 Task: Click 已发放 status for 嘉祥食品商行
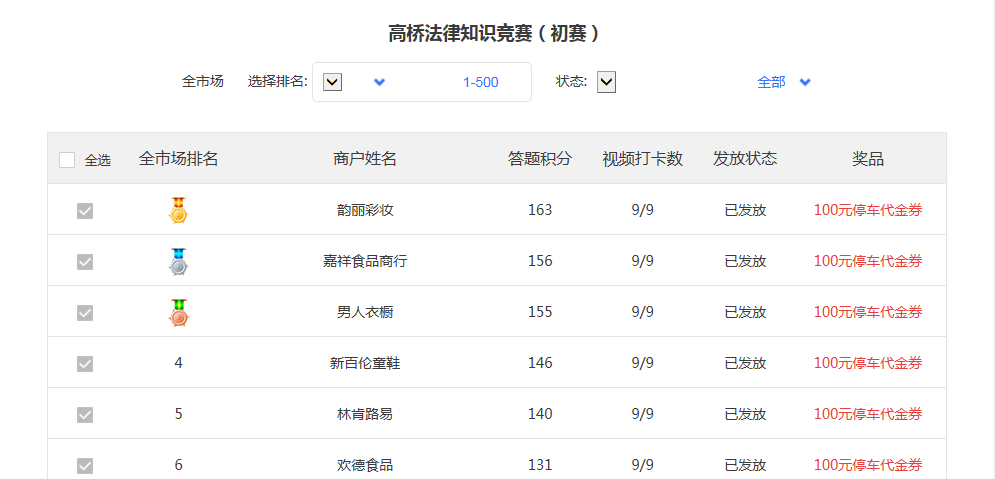tap(745, 261)
